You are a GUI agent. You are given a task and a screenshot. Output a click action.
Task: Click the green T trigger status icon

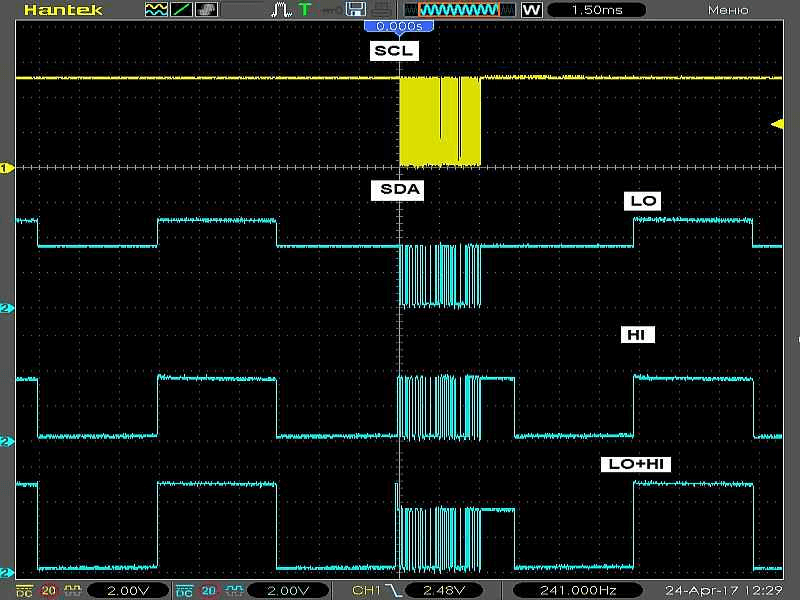(305, 10)
